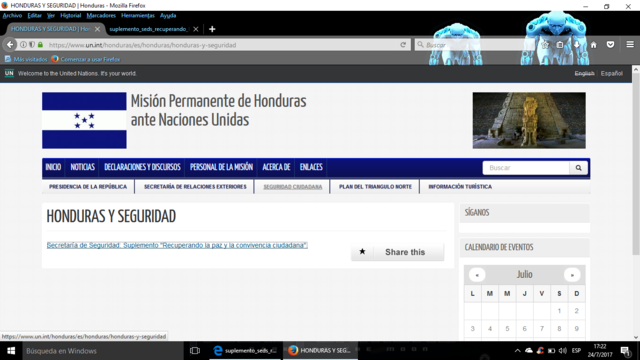This screenshot has height=360, width=640.
Task: Close the HONDURAS Y SEGURIDAD tab
Action: click(x=98, y=29)
